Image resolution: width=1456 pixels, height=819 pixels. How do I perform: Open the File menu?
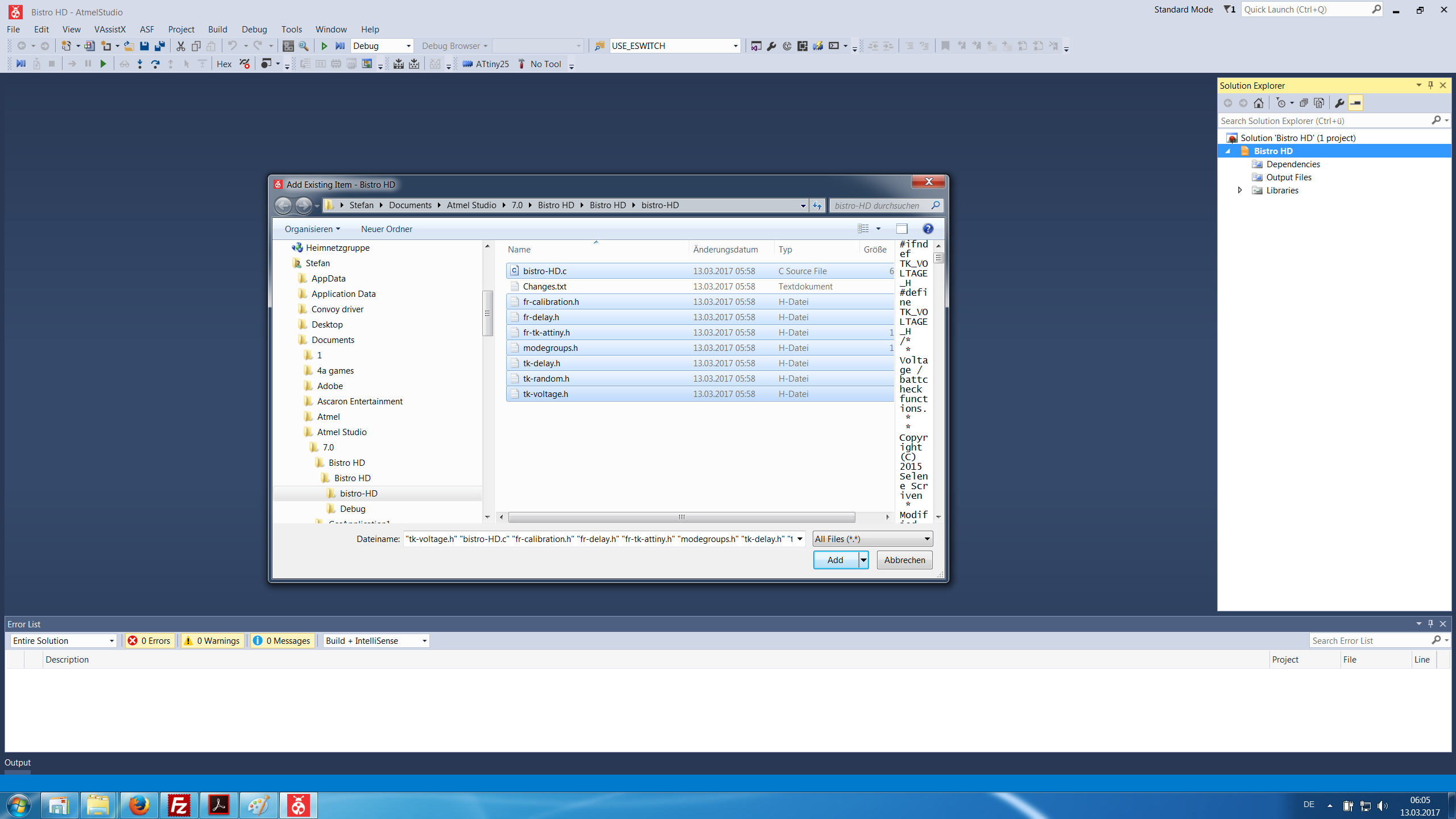click(x=13, y=29)
